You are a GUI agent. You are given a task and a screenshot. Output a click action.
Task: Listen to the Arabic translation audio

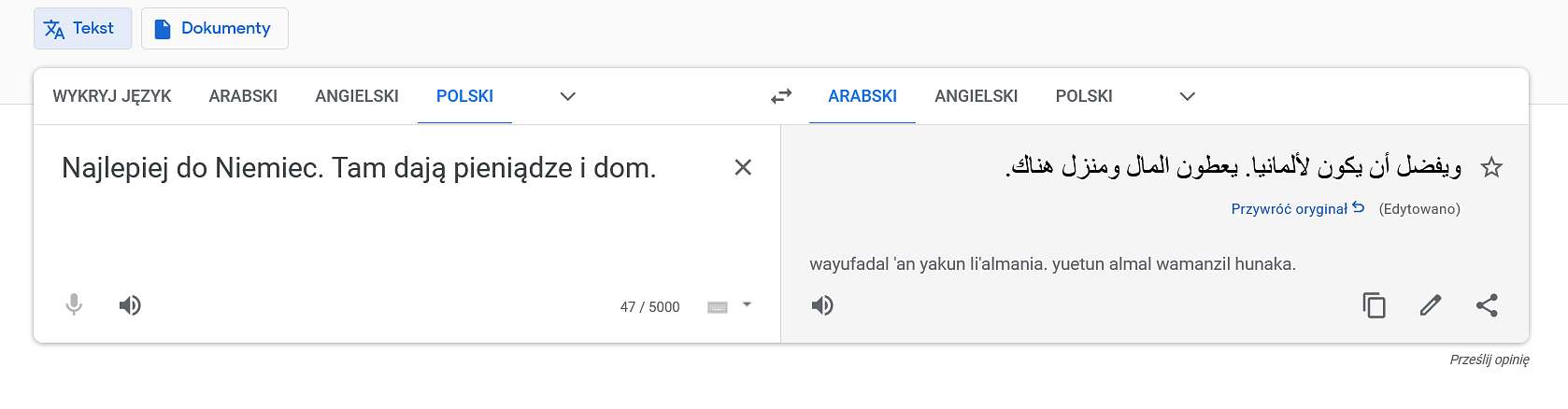coord(822,305)
